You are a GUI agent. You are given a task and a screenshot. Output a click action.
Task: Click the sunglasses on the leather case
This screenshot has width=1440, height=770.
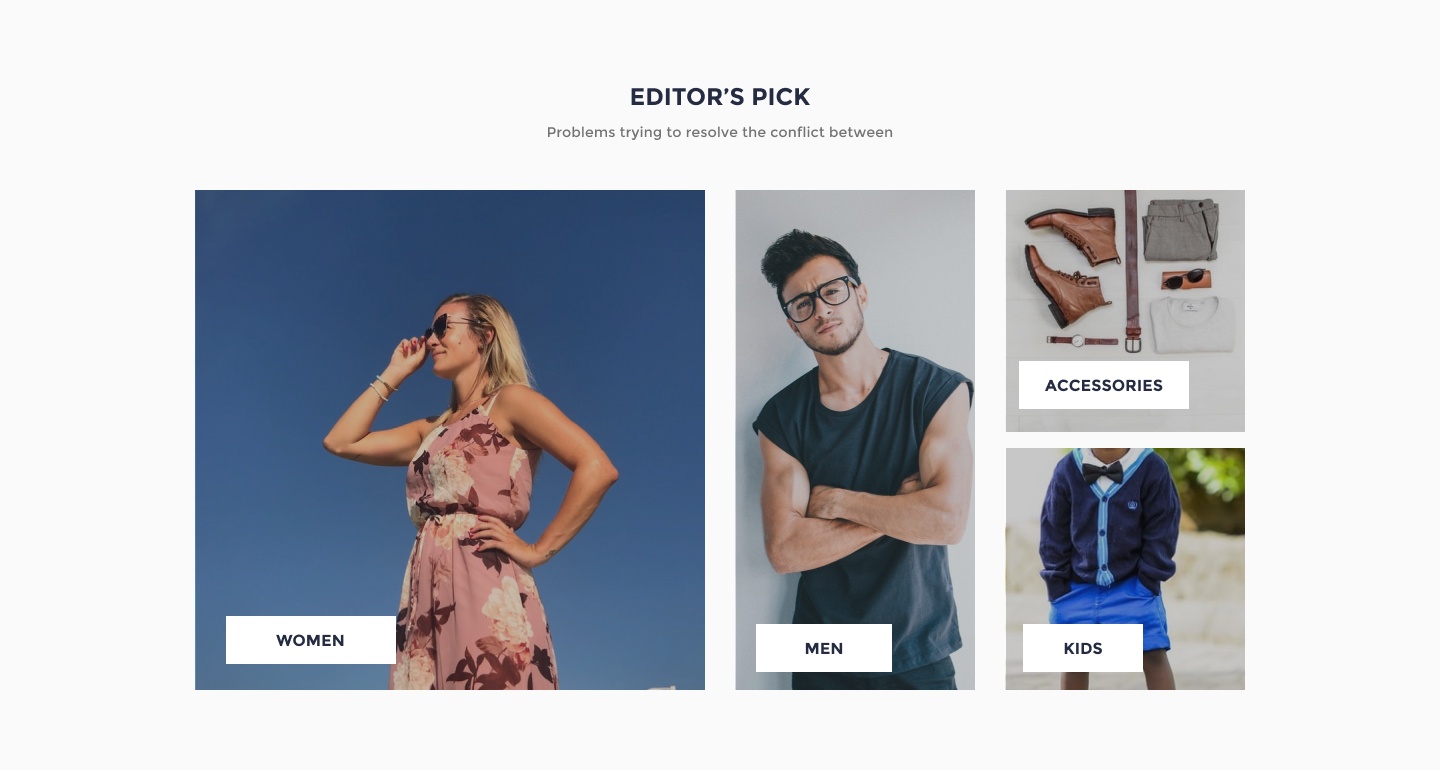1189,276
